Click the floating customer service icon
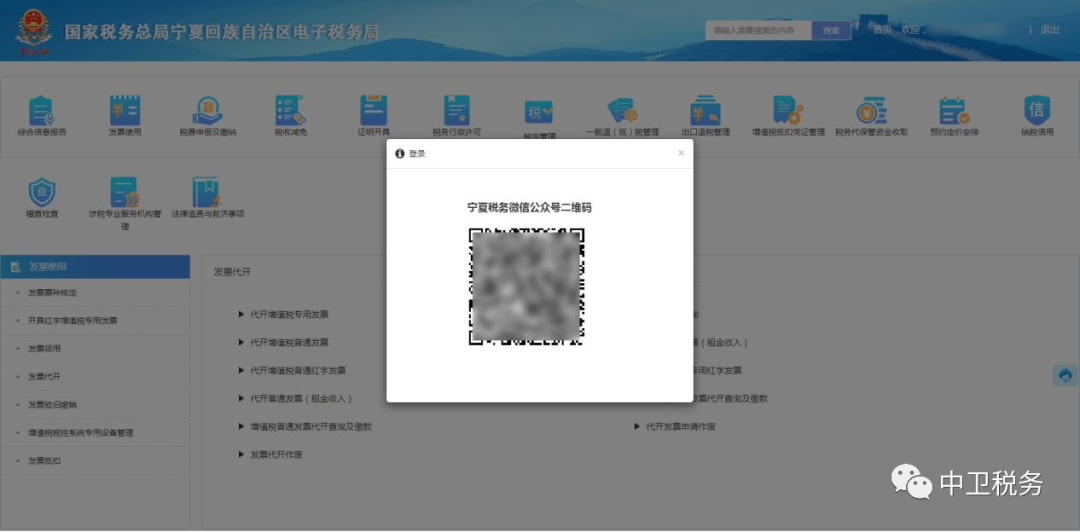 pyautogui.click(x=1066, y=376)
